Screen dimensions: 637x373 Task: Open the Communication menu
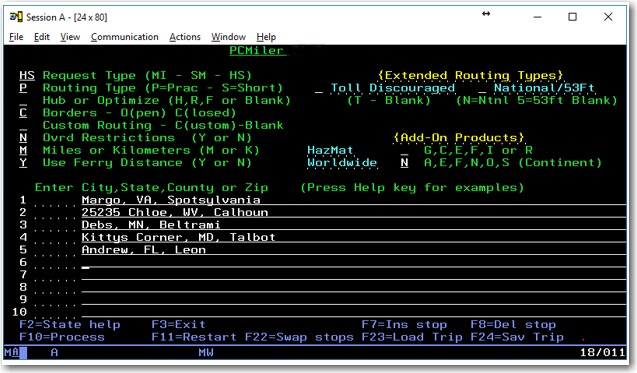[x=125, y=37]
